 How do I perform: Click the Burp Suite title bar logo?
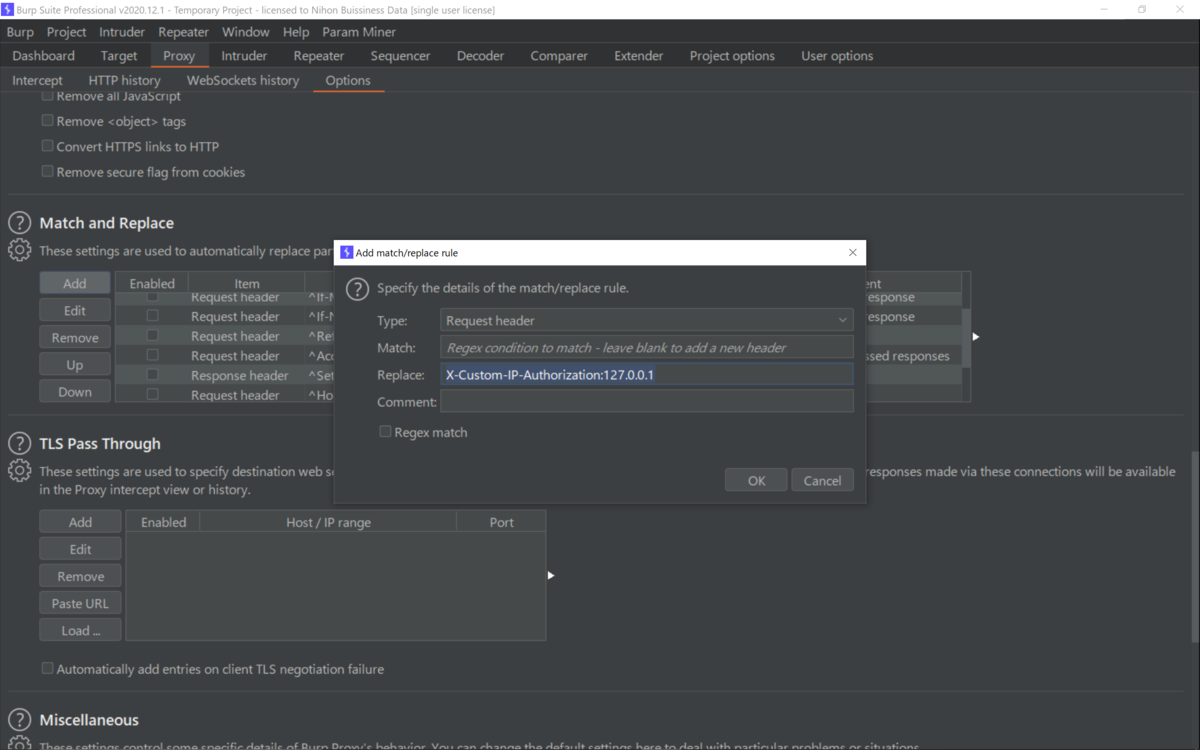8,9
